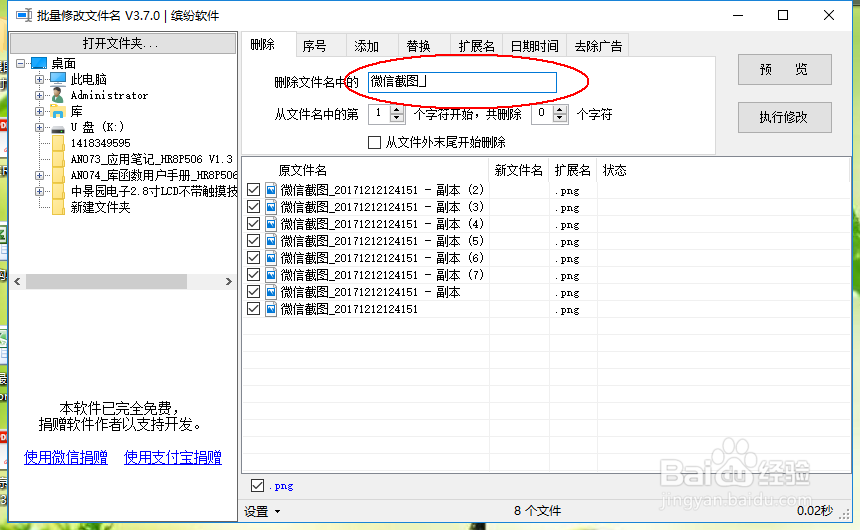
Task: Open the 使用微信捐赠 link
Action: (x=66, y=457)
